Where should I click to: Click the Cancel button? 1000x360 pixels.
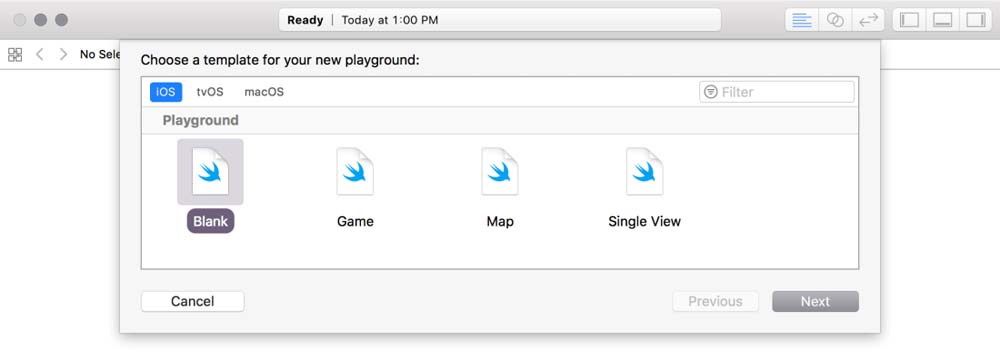point(193,301)
